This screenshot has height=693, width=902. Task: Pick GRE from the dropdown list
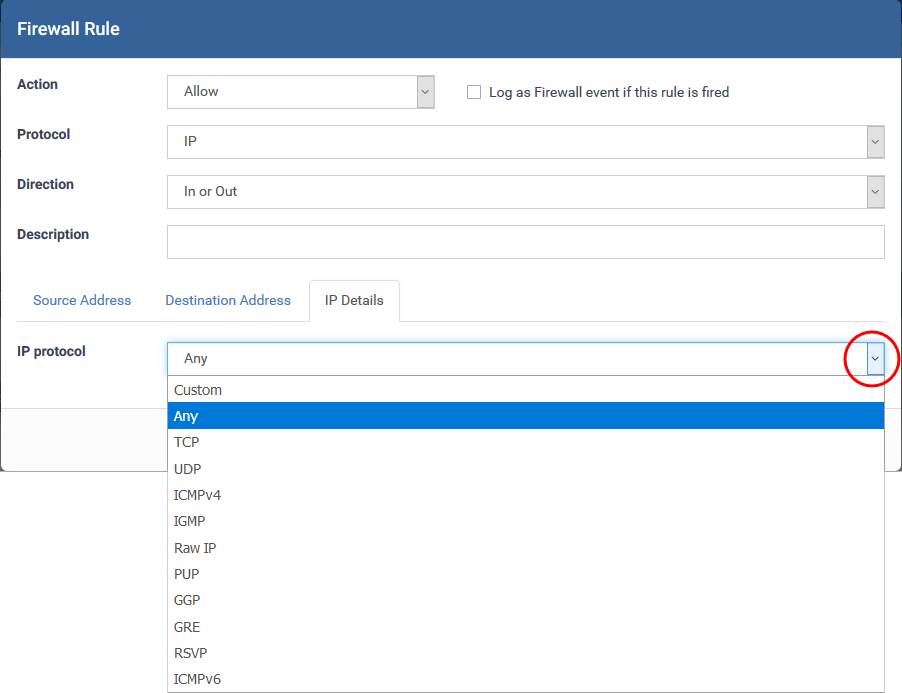coord(526,627)
